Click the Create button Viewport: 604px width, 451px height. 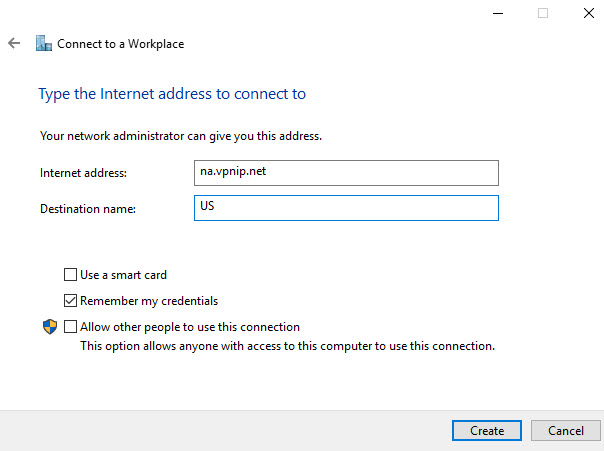point(487,431)
